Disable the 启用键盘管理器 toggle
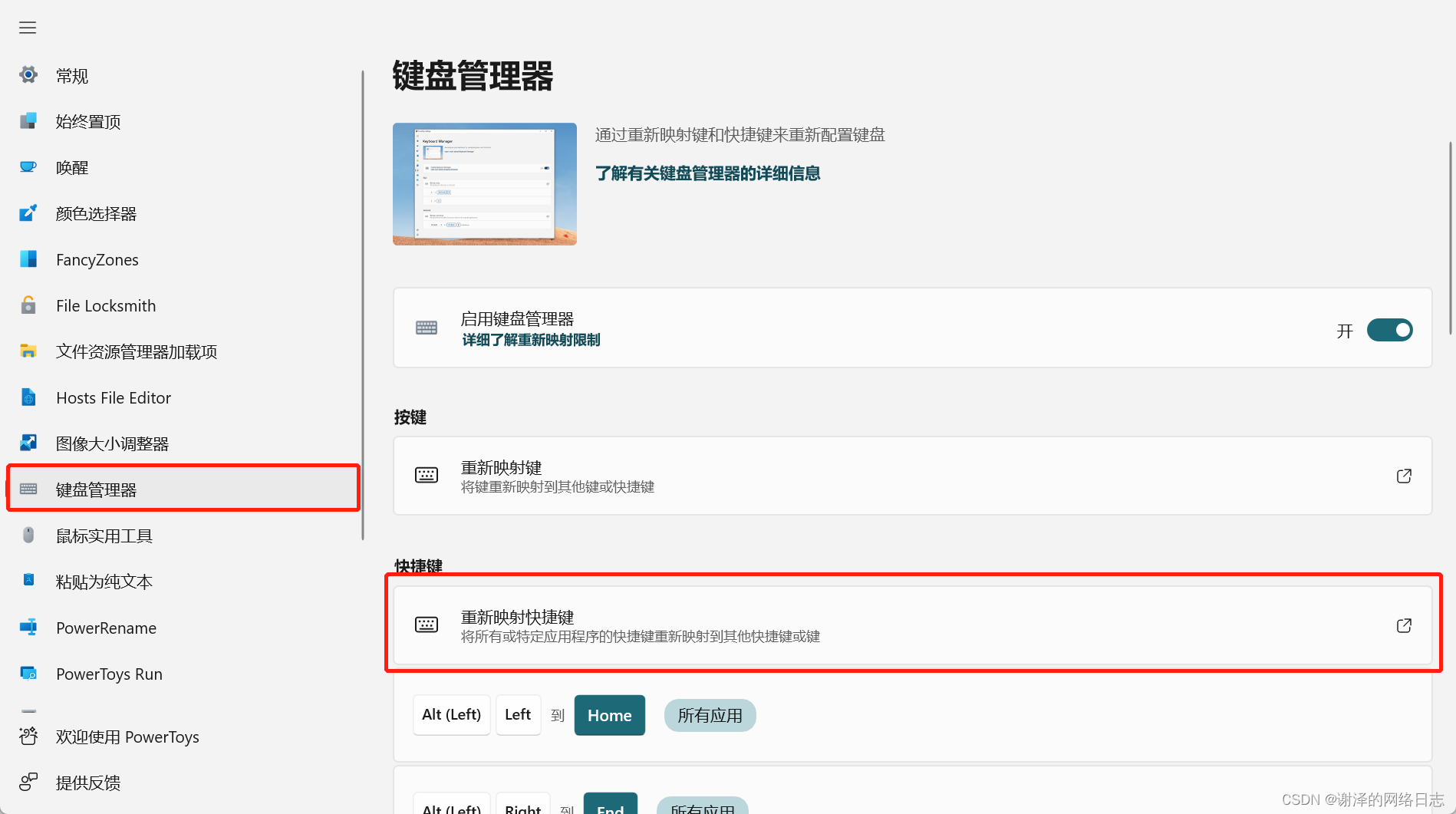The height and width of the screenshot is (814, 1456). click(x=1388, y=330)
